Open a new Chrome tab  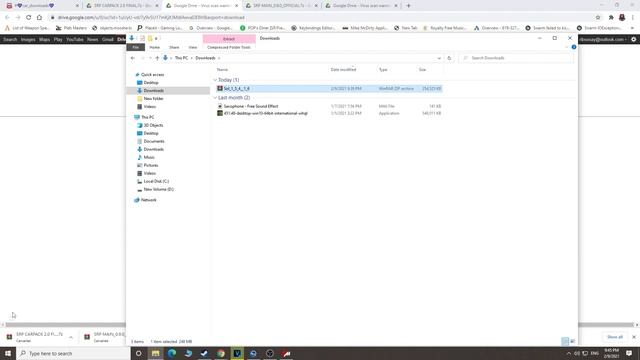(409, 6)
